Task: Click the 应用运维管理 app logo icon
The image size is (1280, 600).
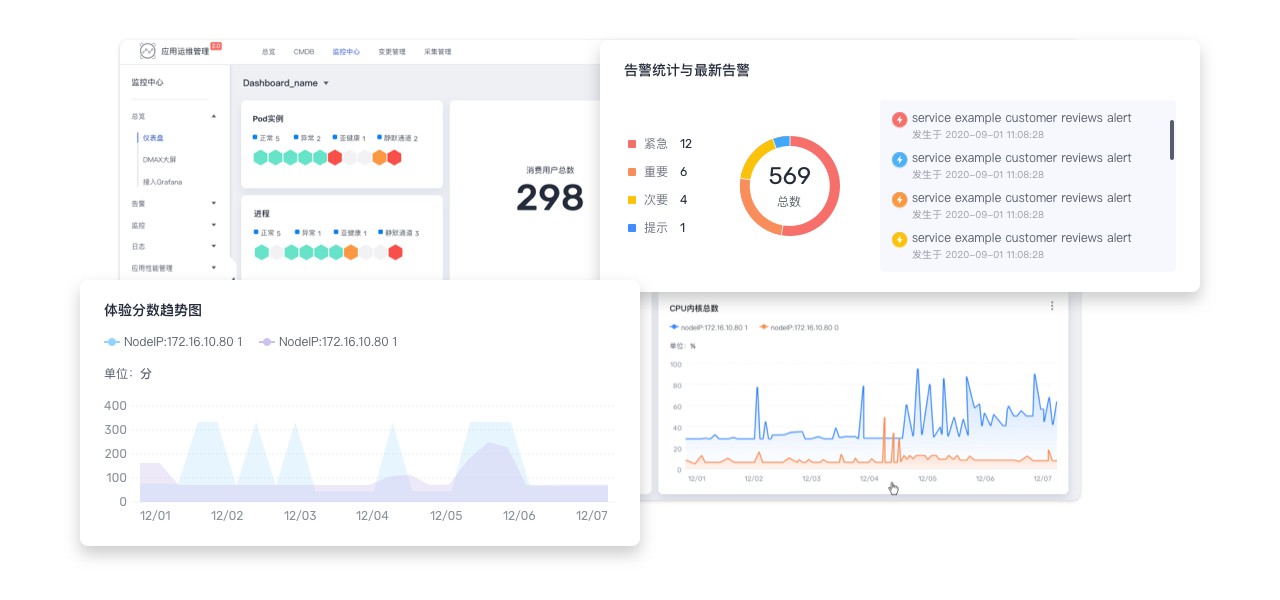Action: pos(147,51)
